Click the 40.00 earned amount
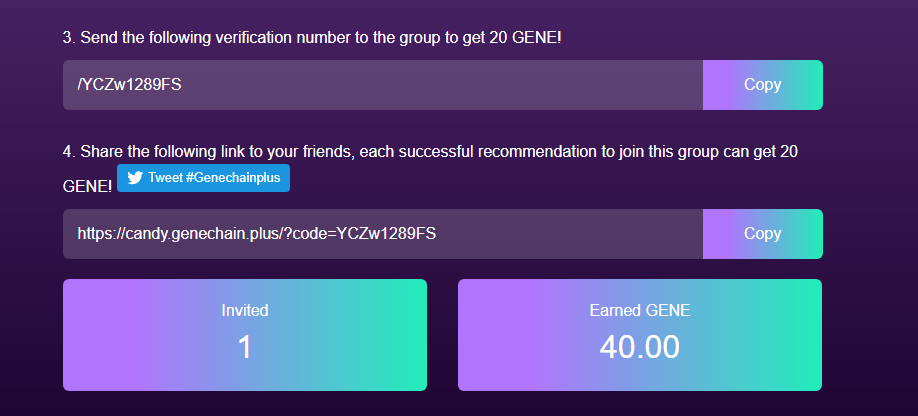 (640, 347)
